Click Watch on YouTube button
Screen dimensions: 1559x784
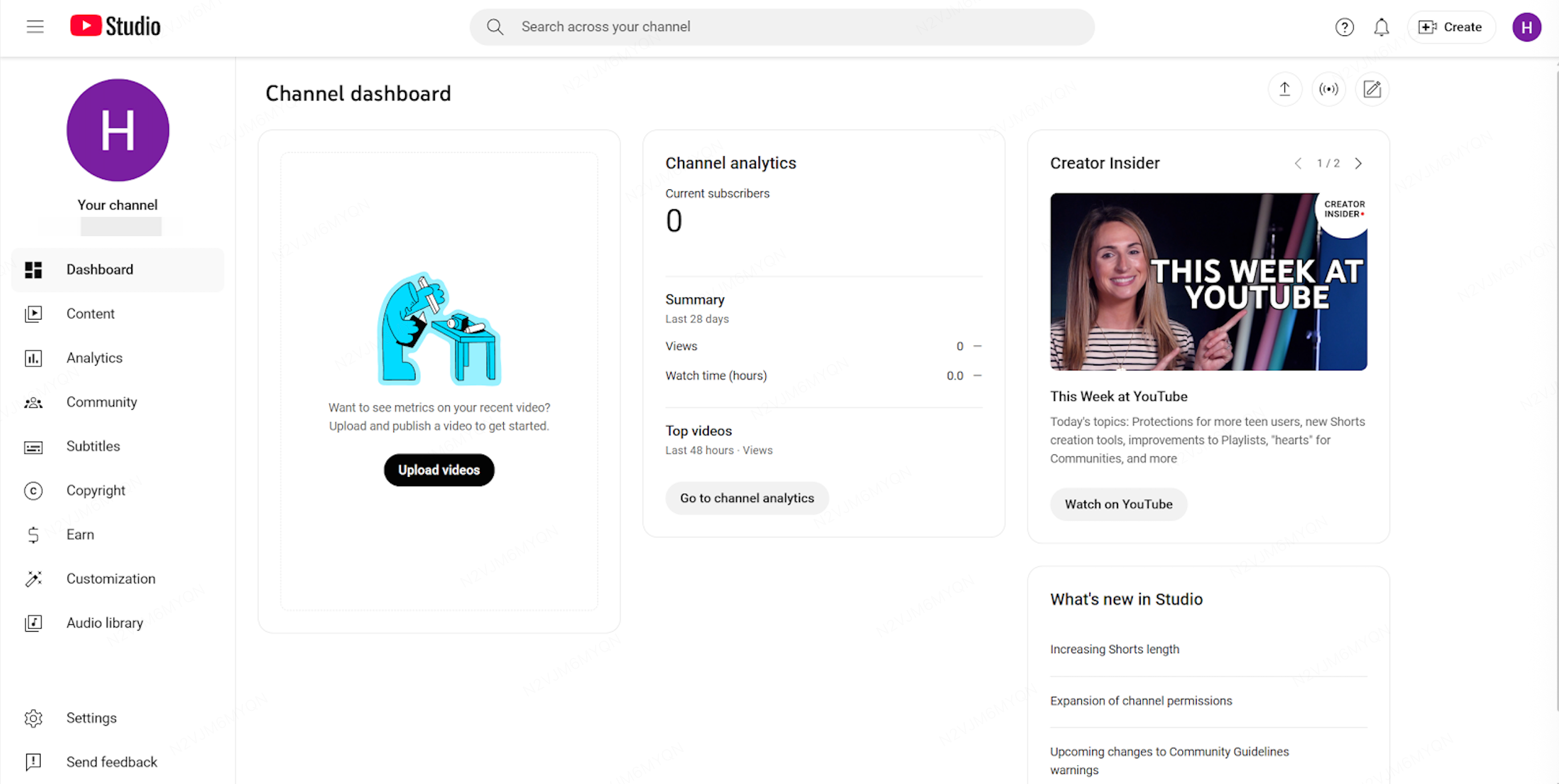coord(1118,504)
